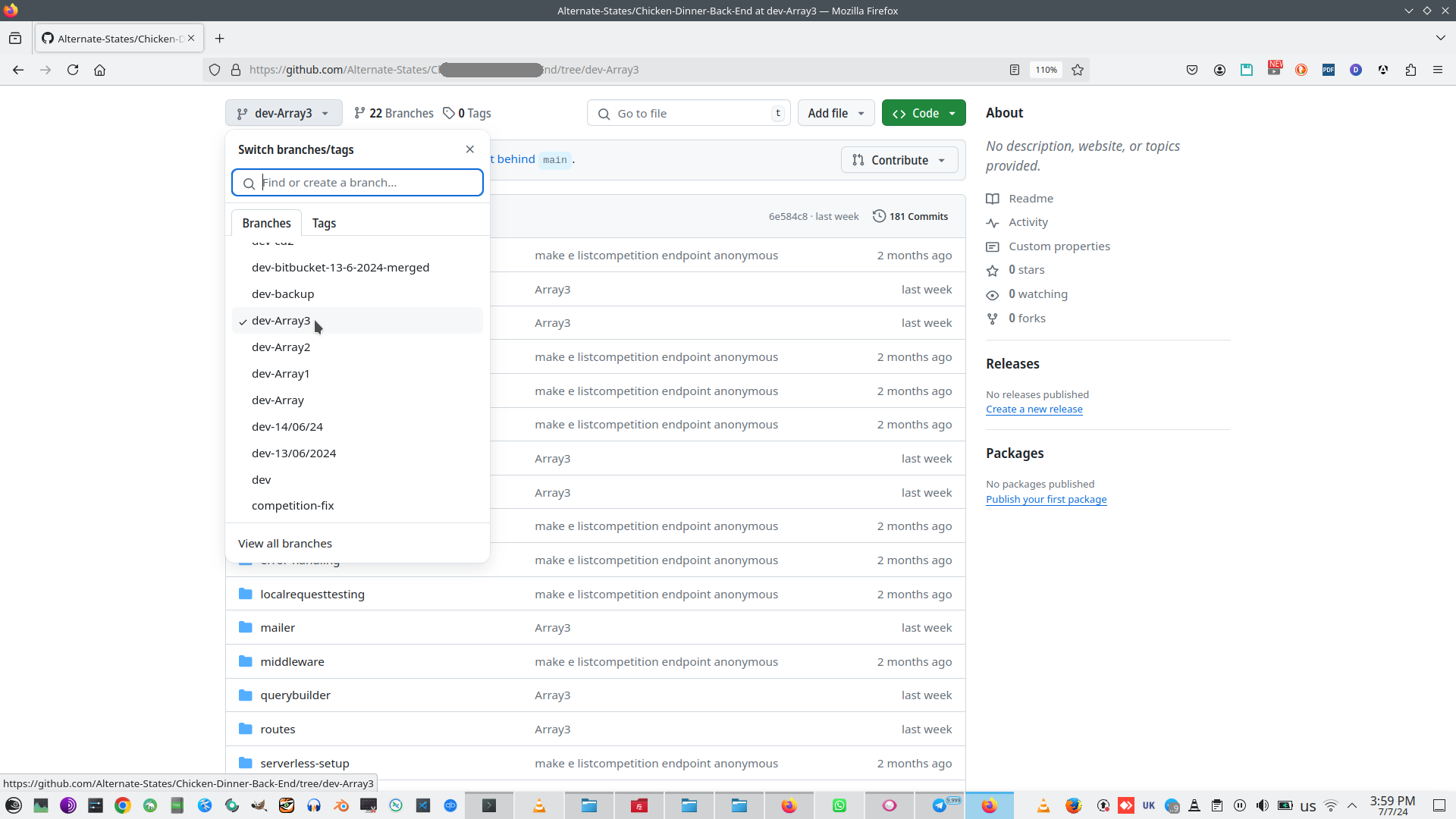
Task: Toggle watching the repository via eye icon
Action: click(x=993, y=295)
